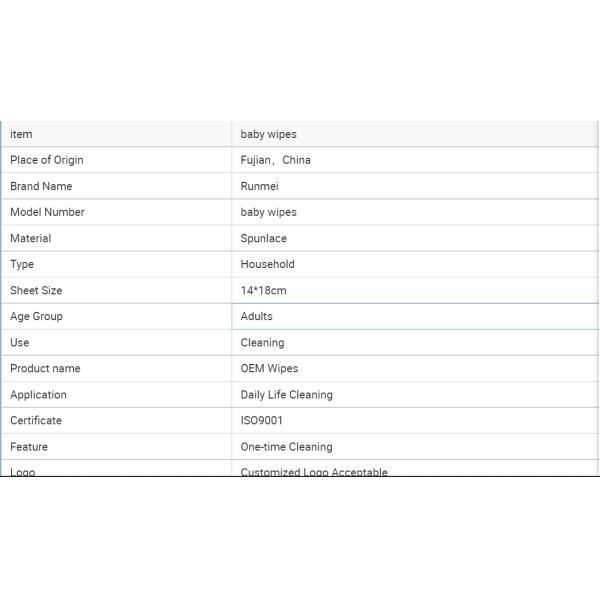This screenshot has width=600, height=600.
Task: Click the 'Cleaning' use value
Action: [x=262, y=342]
